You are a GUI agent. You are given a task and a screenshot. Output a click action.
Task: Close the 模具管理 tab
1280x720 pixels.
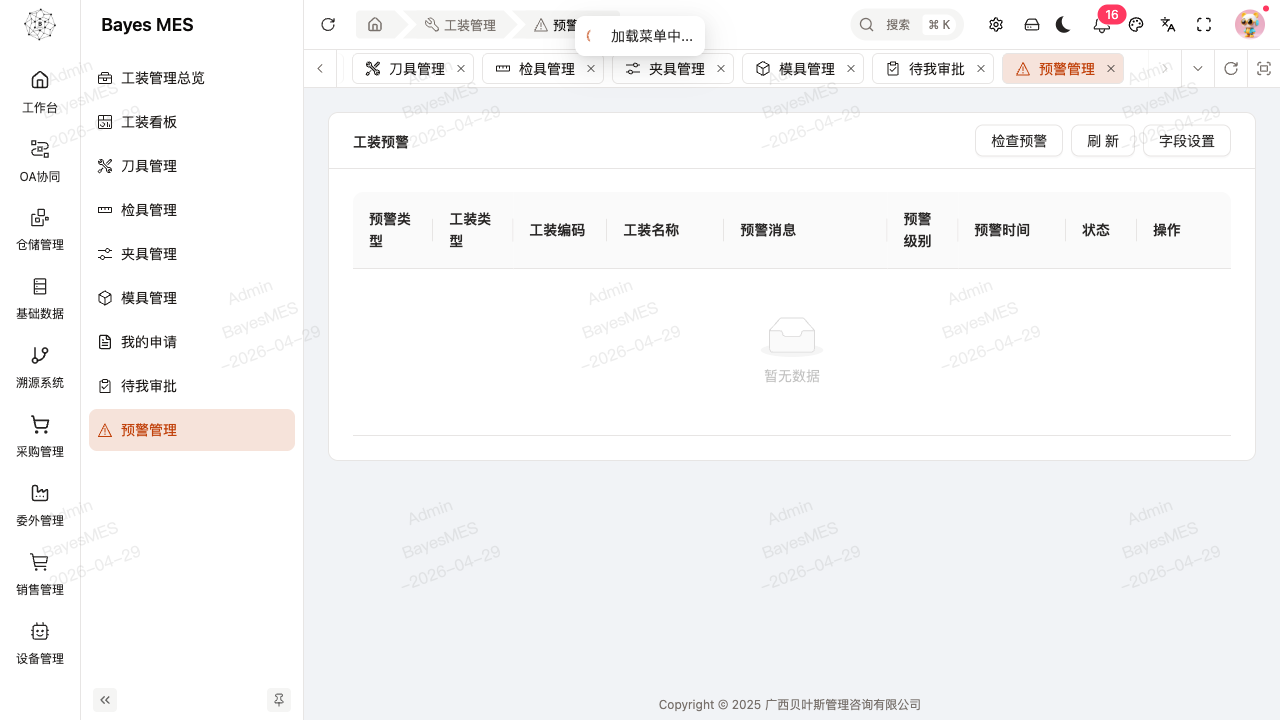851,69
